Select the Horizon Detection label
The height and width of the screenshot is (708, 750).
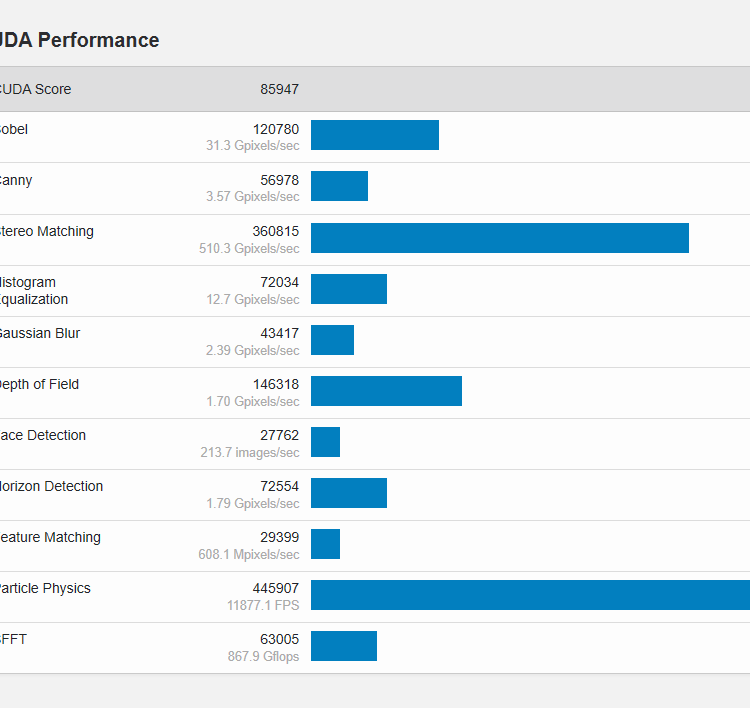(x=50, y=486)
